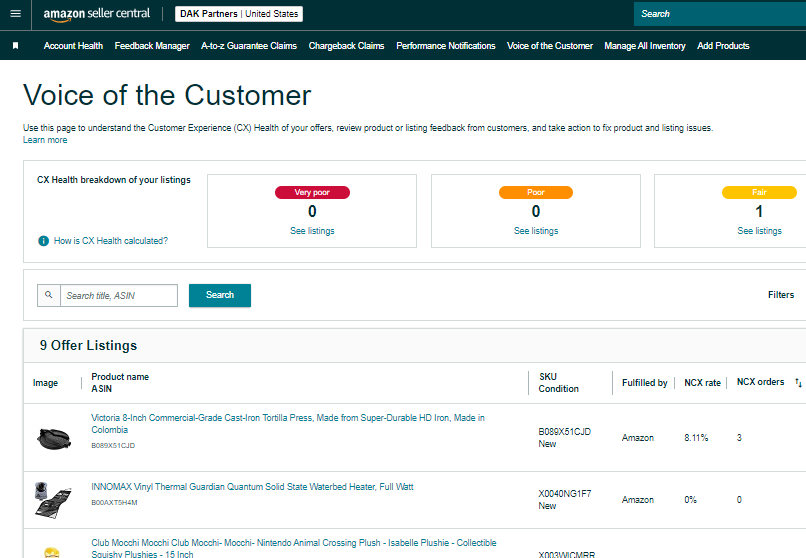The width and height of the screenshot is (806, 558).
Task: Select Voice of the Customer nav item
Action: (550, 46)
